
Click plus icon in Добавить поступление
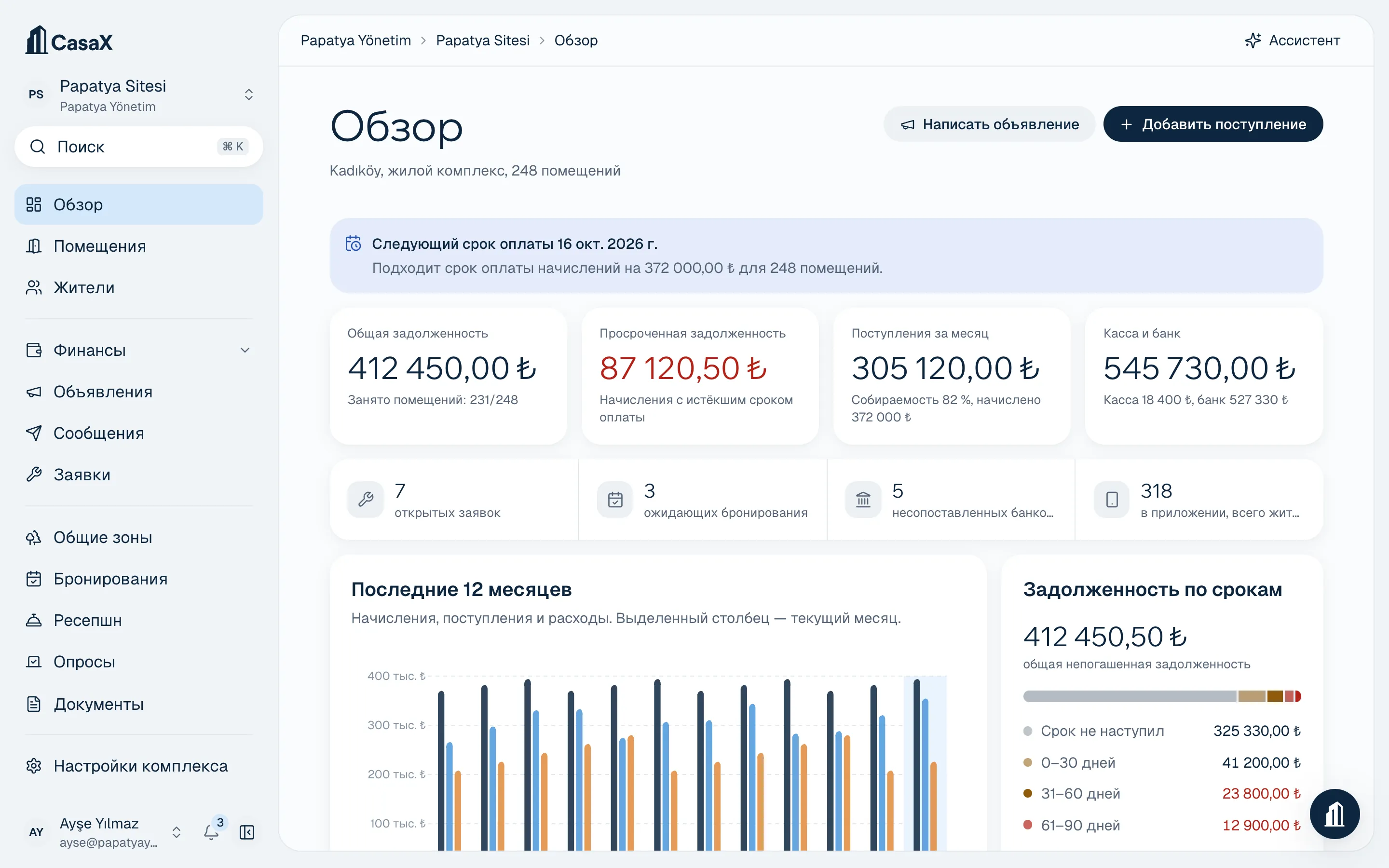1126,124
